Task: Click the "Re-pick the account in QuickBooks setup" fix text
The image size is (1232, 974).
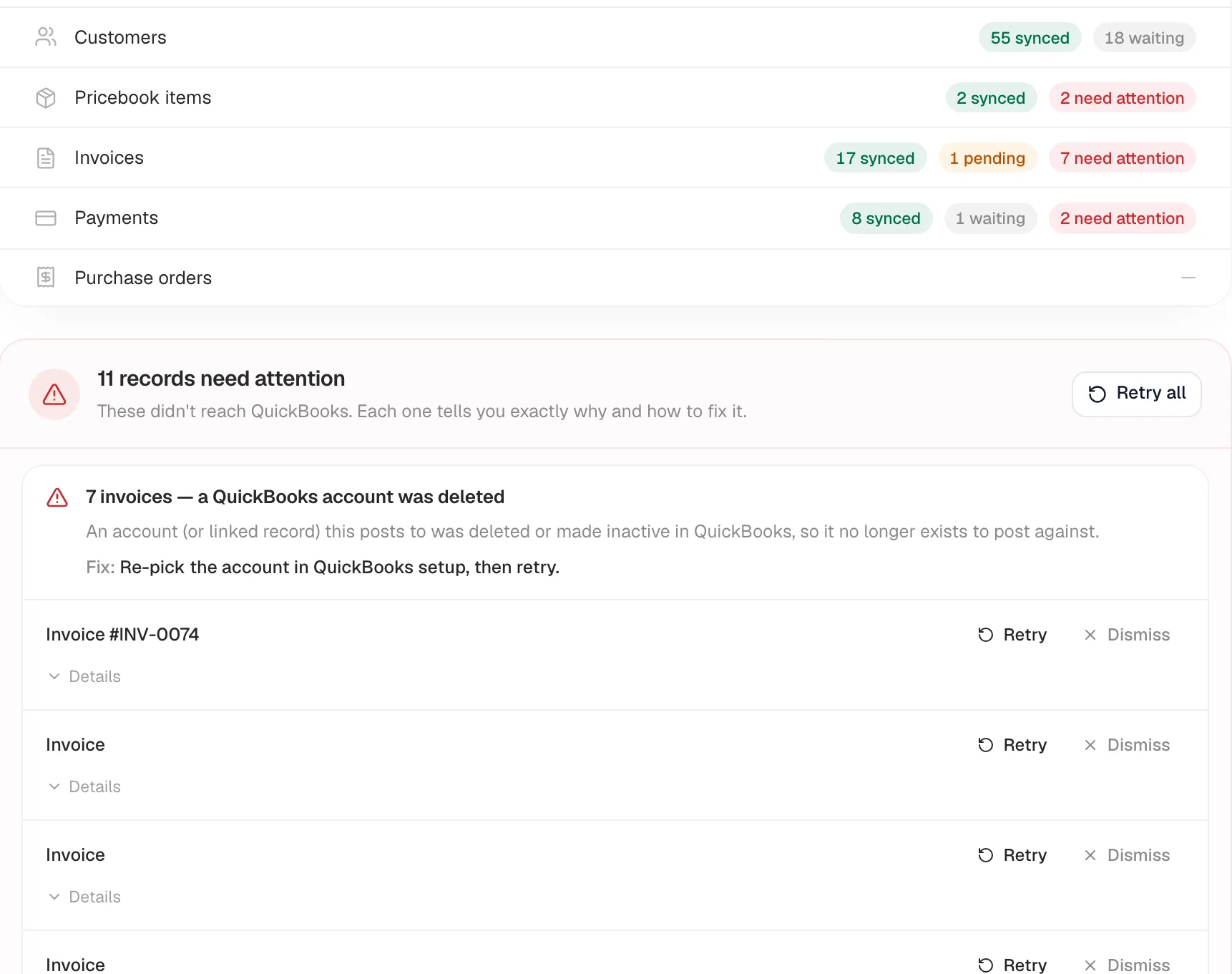Action: (340, 568)
